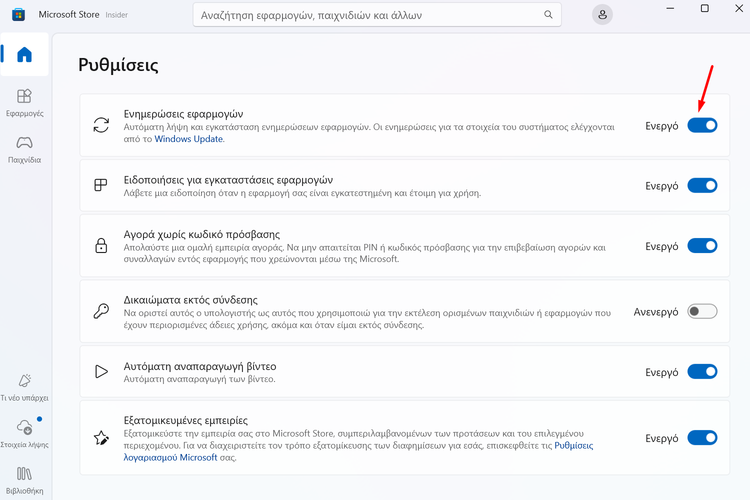The height and width of the screenshot is (500, 750).
Task: Open the Windows Update link
Action: coord(188,139)
